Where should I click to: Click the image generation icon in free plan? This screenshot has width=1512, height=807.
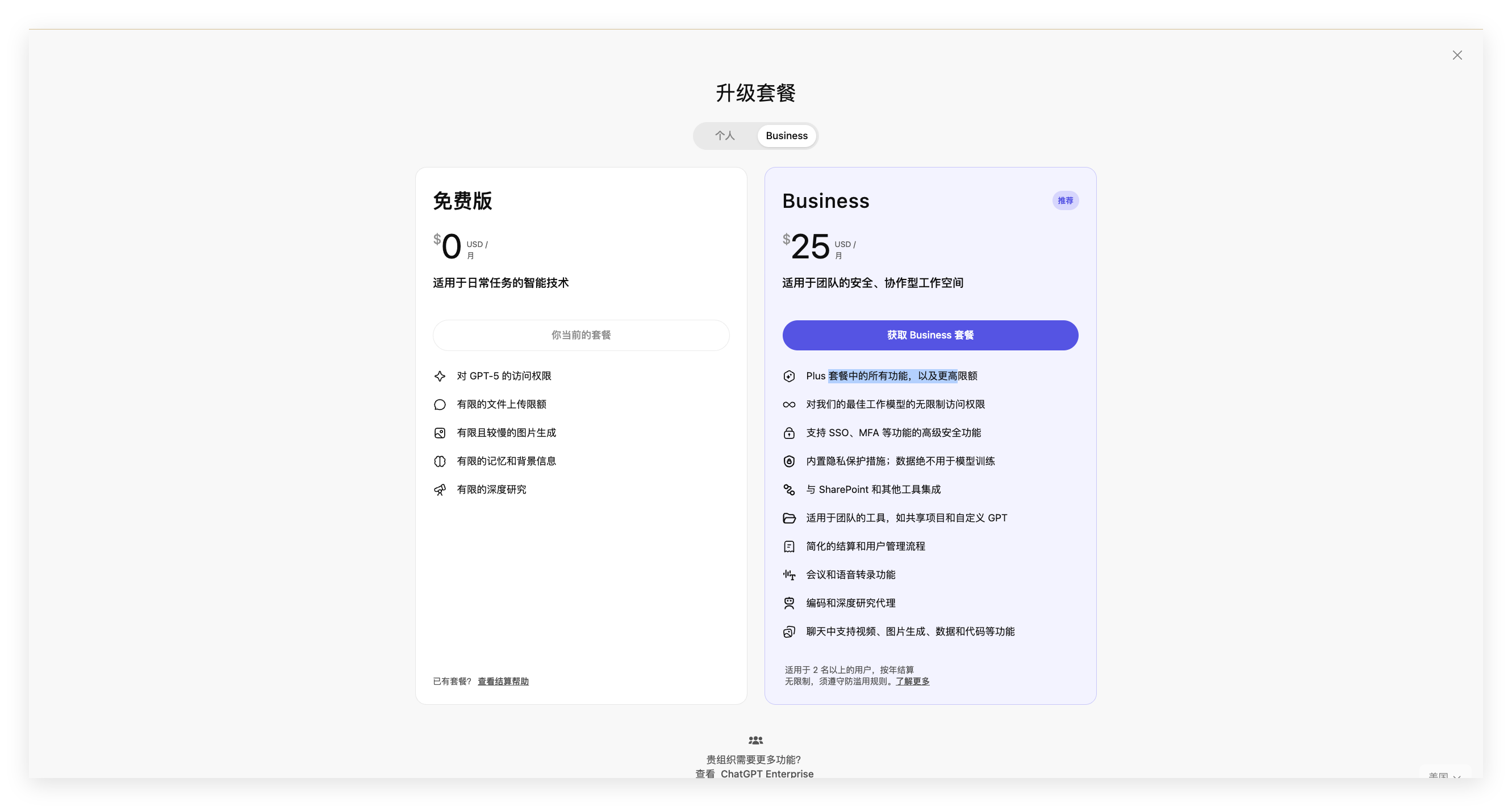point(440,433)
